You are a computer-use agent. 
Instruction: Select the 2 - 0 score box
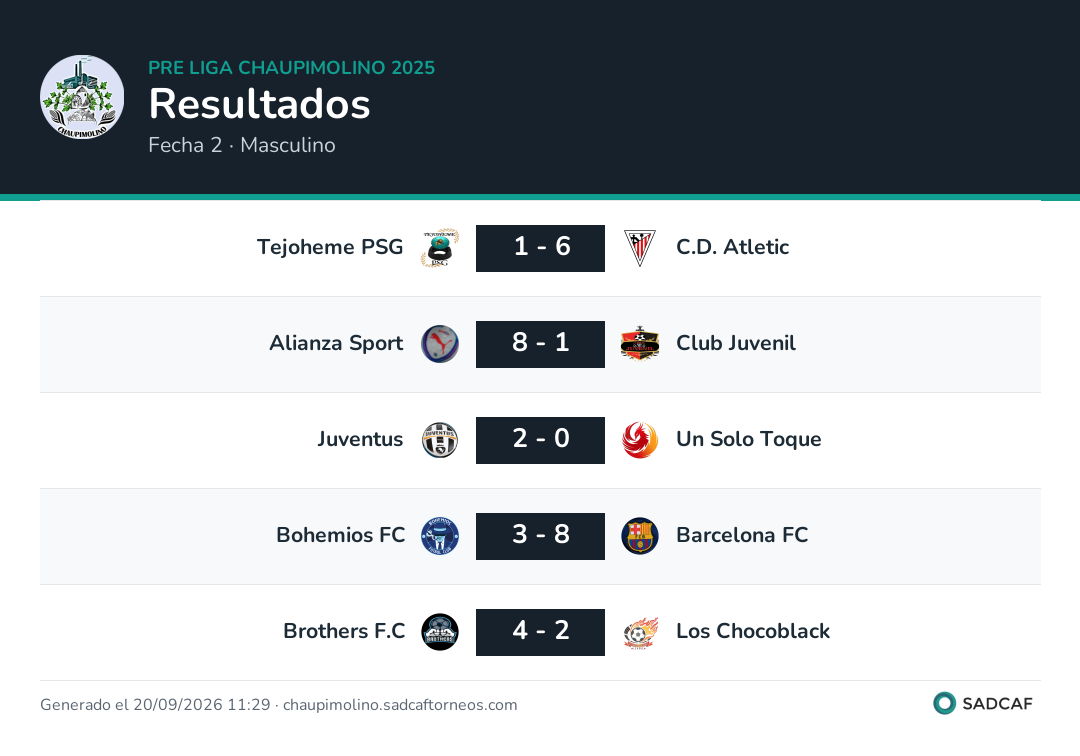541,440
